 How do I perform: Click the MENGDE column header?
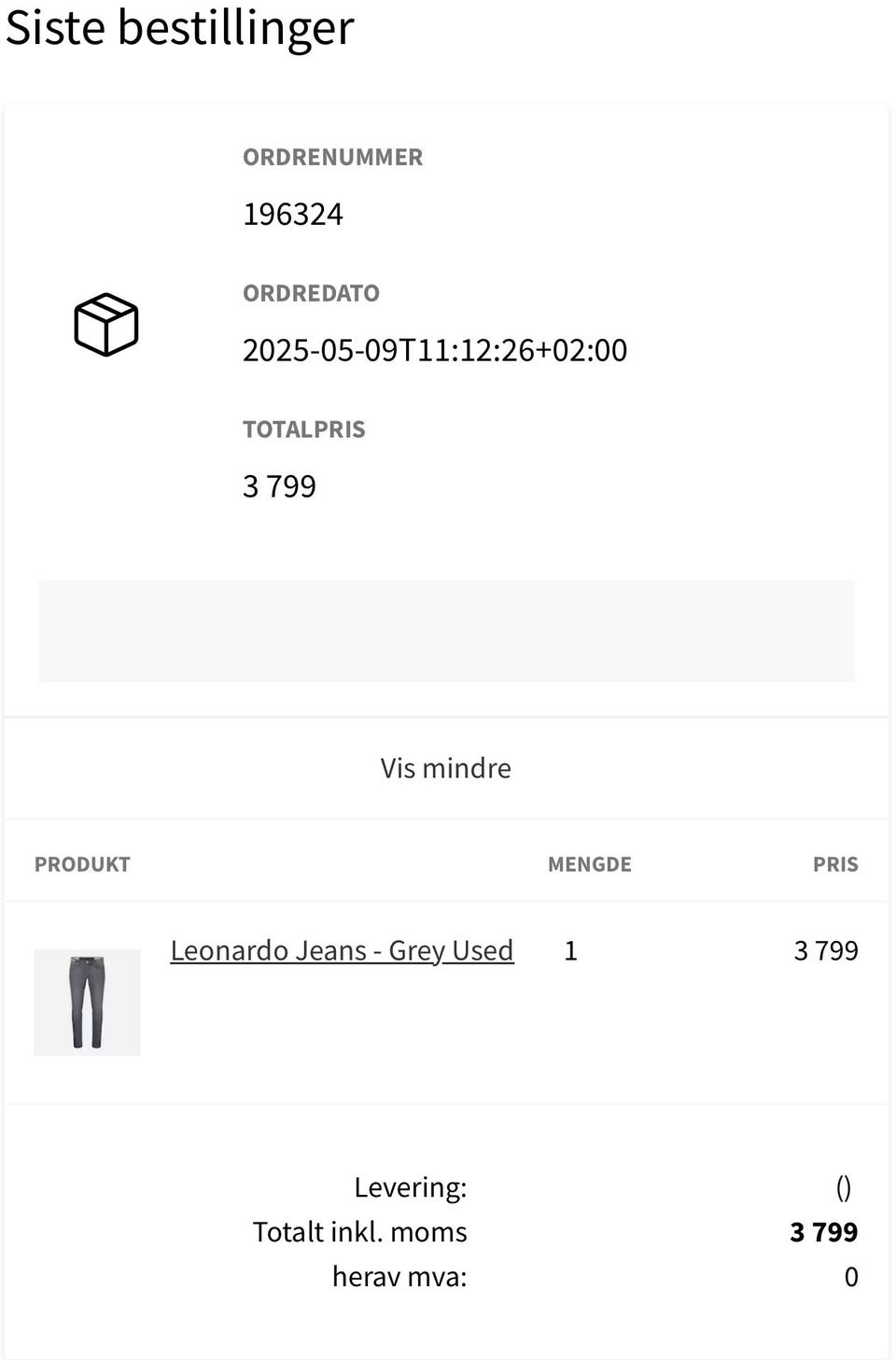(589, 864)
